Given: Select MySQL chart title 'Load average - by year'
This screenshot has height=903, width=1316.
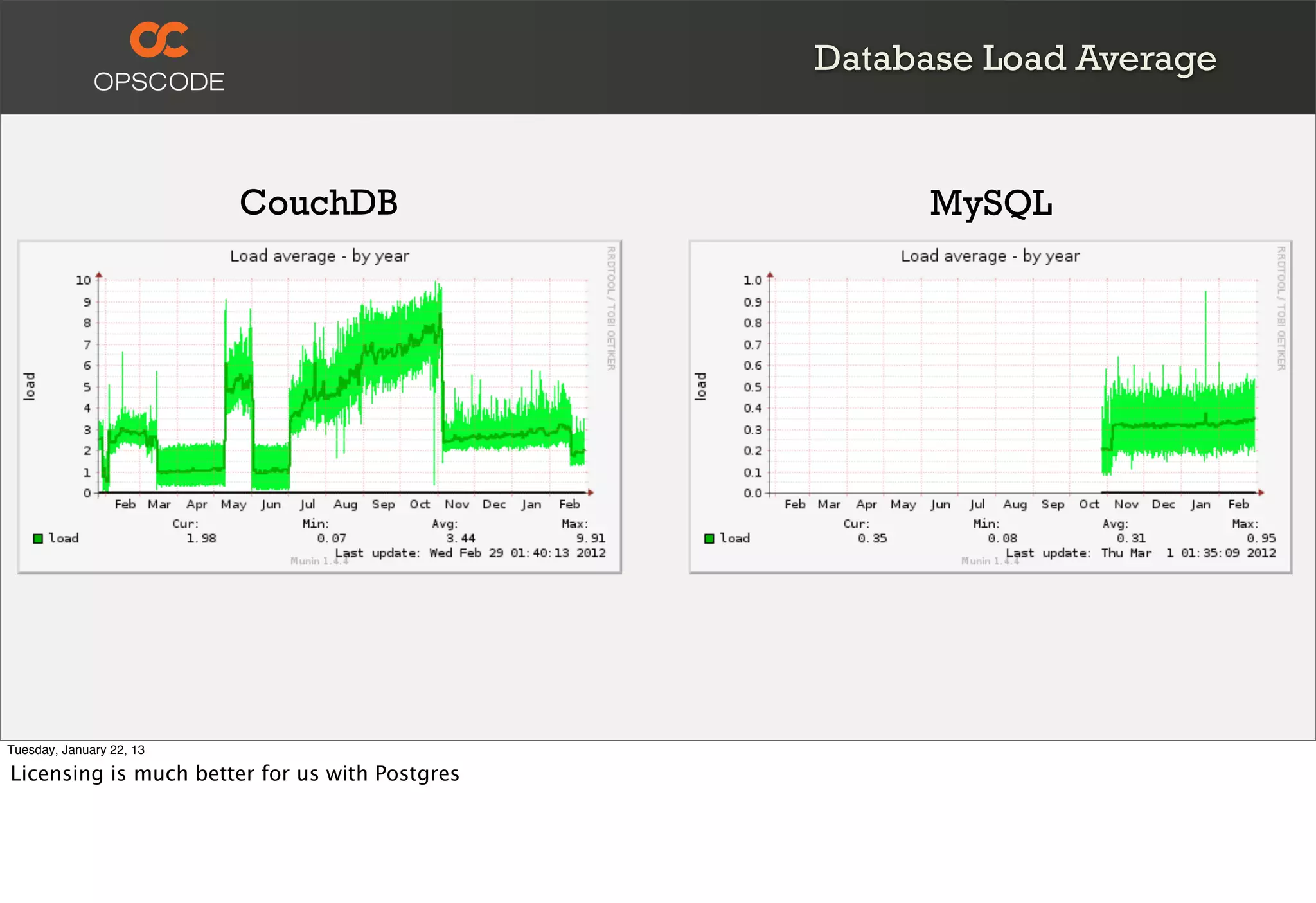Looking at the screenshot, I should pos(990,256).
